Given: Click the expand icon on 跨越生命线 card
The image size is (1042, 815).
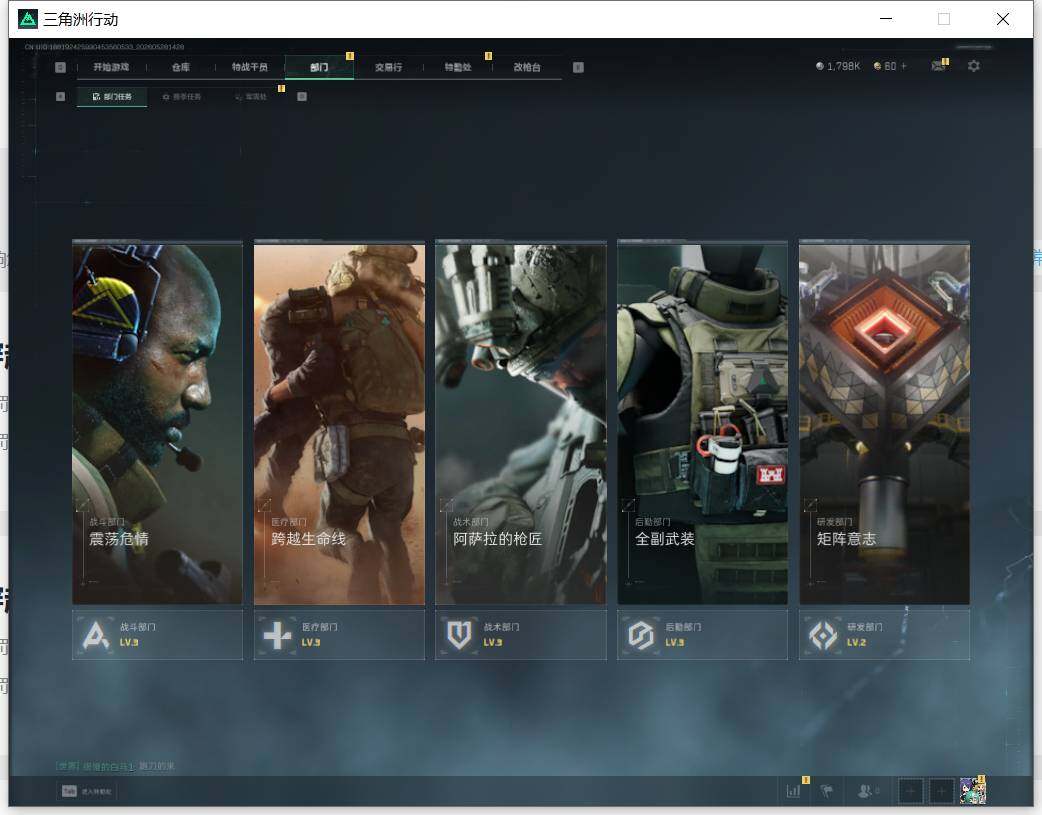Looking at the screenshot, I should click(x=264, y=505).
